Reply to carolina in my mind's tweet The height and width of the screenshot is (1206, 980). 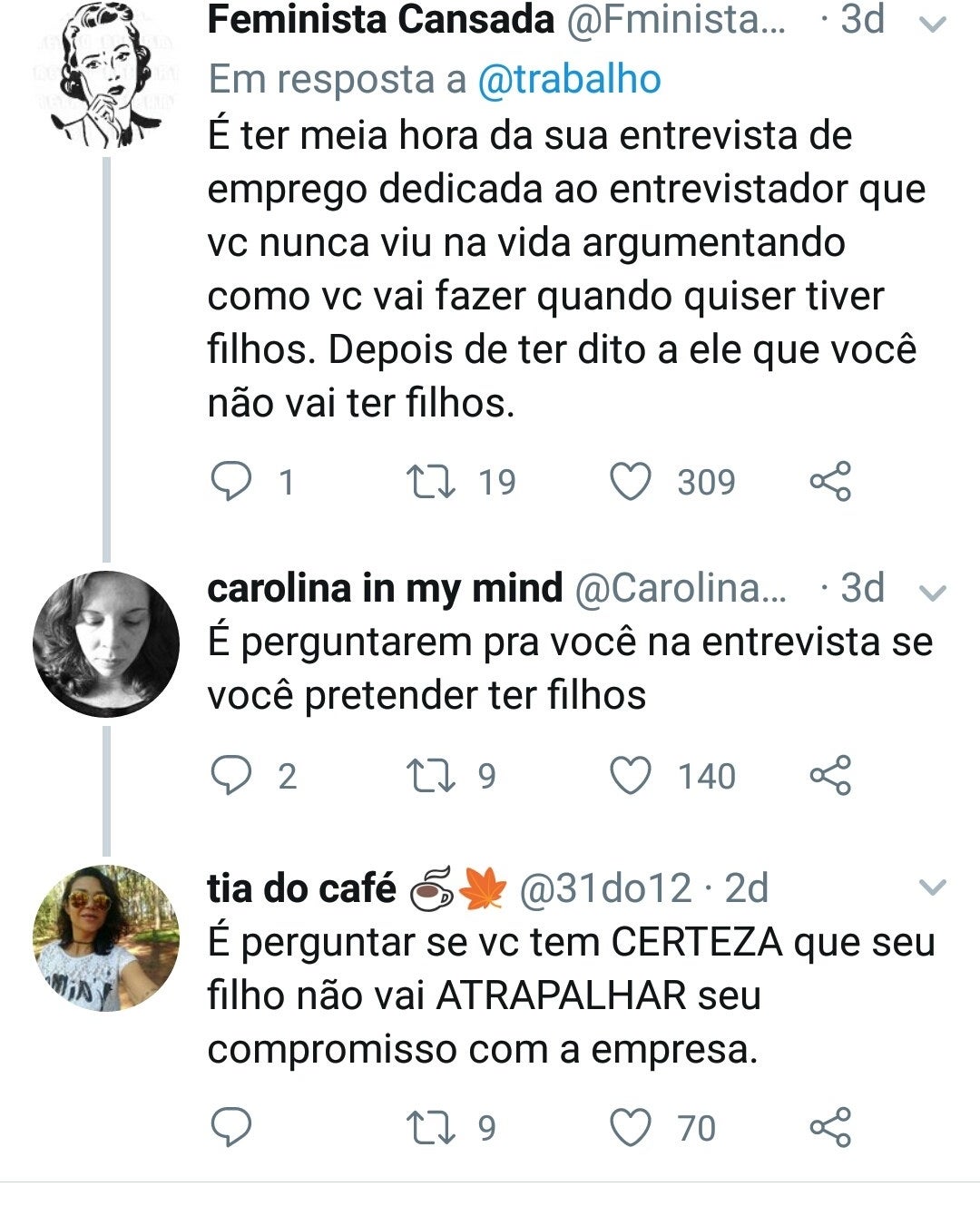point(230,776)
